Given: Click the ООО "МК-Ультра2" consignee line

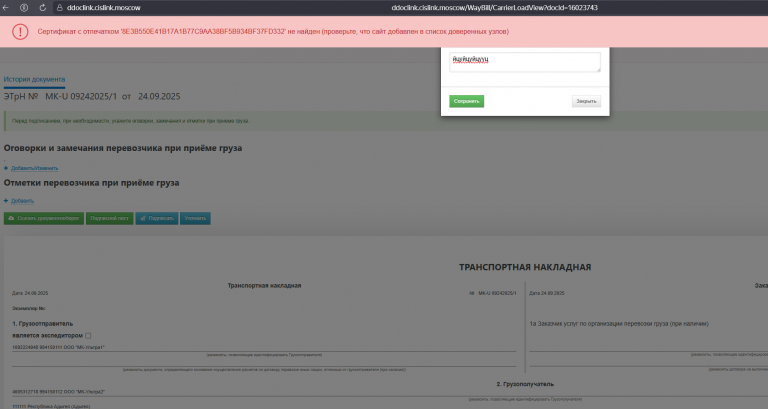Looking at the screenshot, I should 58,392.
